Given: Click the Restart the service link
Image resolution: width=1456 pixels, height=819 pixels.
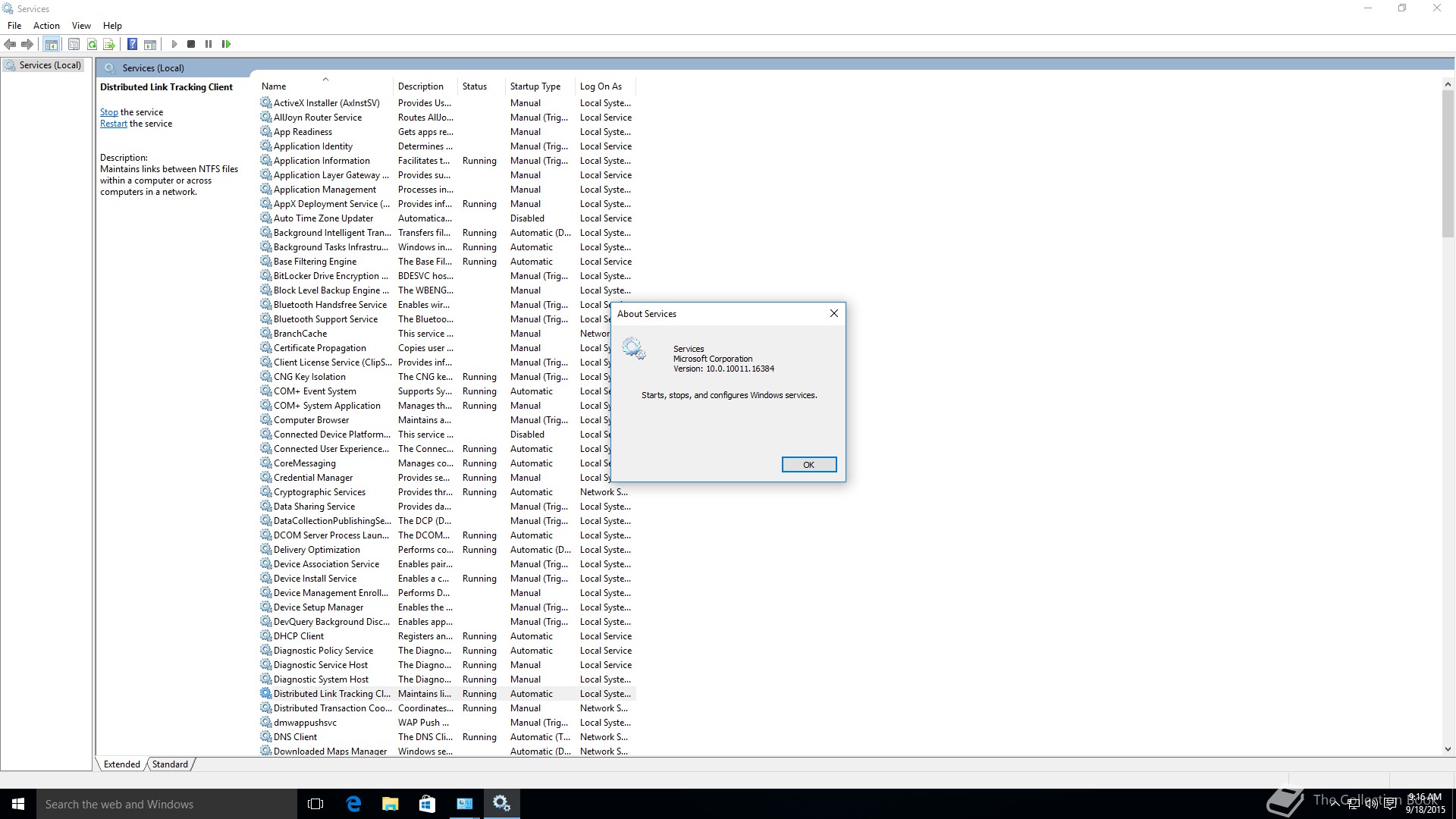Looking at the screenshot, I should (x=113, y=124).
